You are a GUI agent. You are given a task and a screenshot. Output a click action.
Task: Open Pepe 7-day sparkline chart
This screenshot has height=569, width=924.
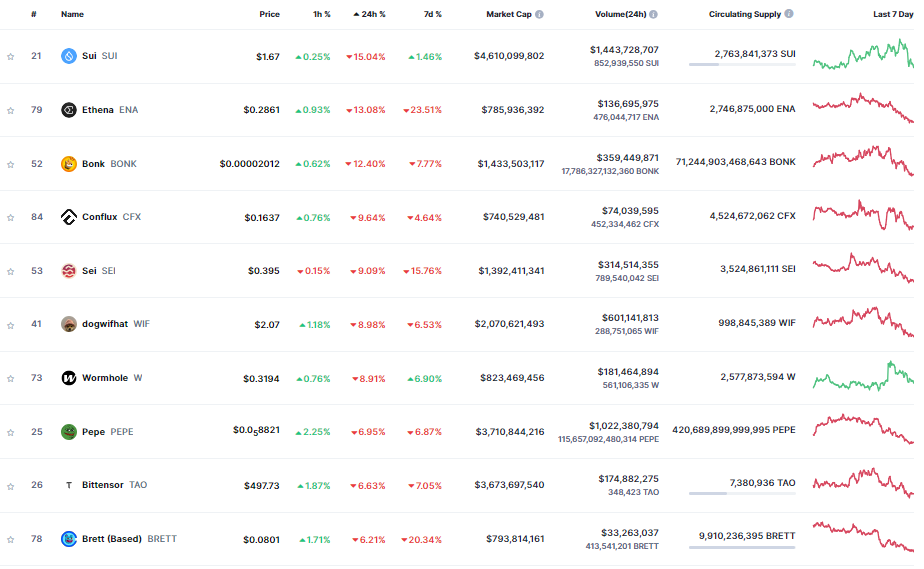tap(863, 429)
